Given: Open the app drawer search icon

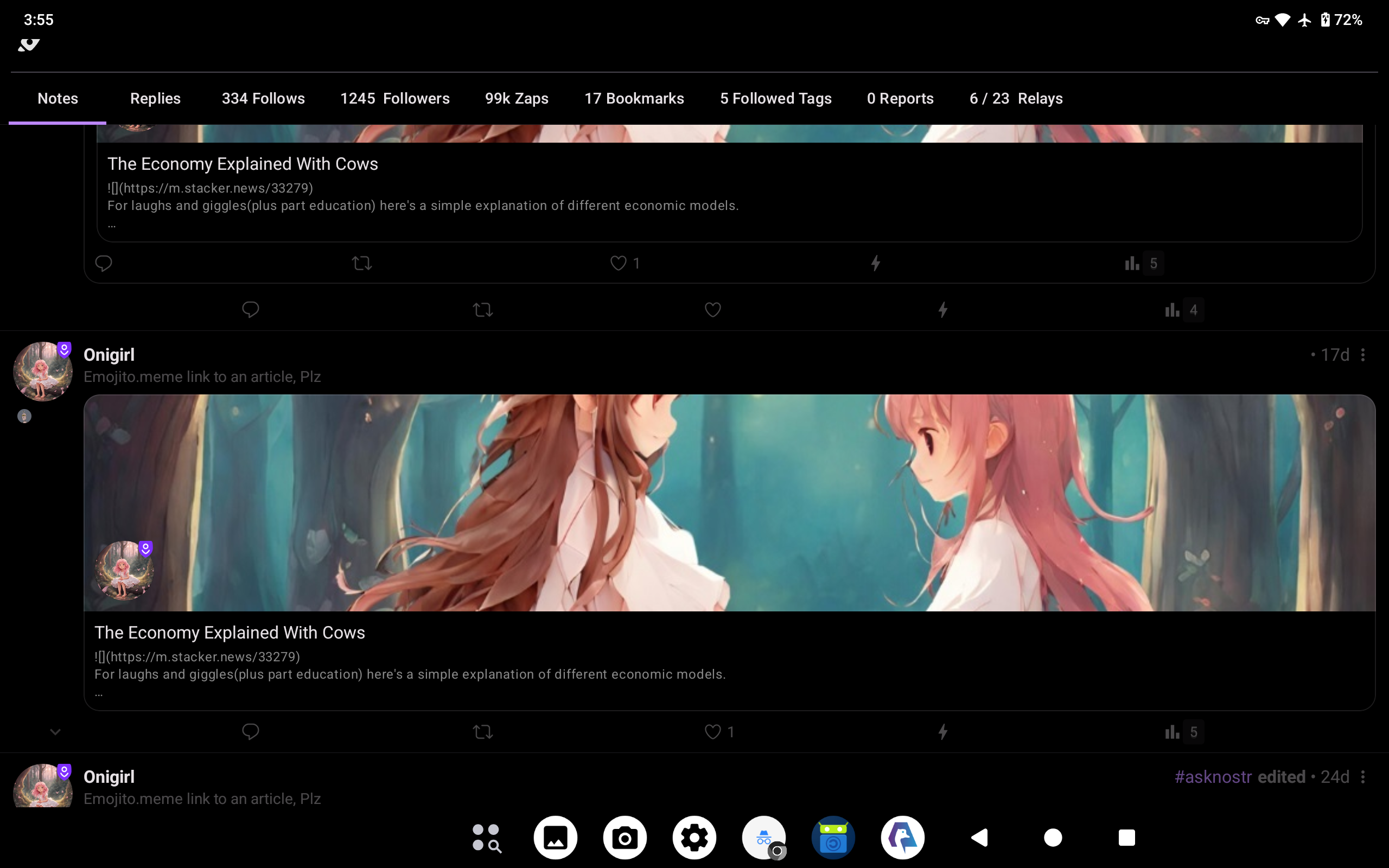Looking at the screenshot, I should [487, 838].
